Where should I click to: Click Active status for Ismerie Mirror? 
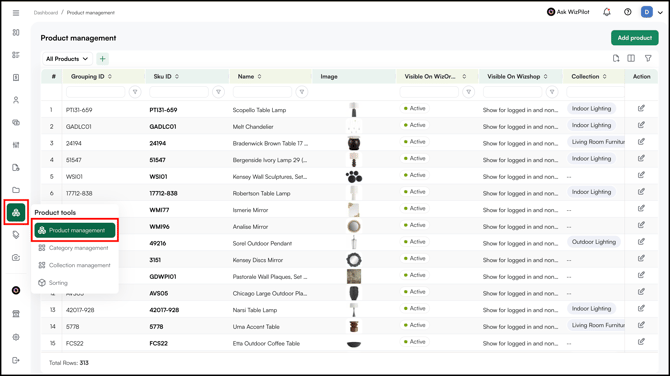[x=414, y=209]
